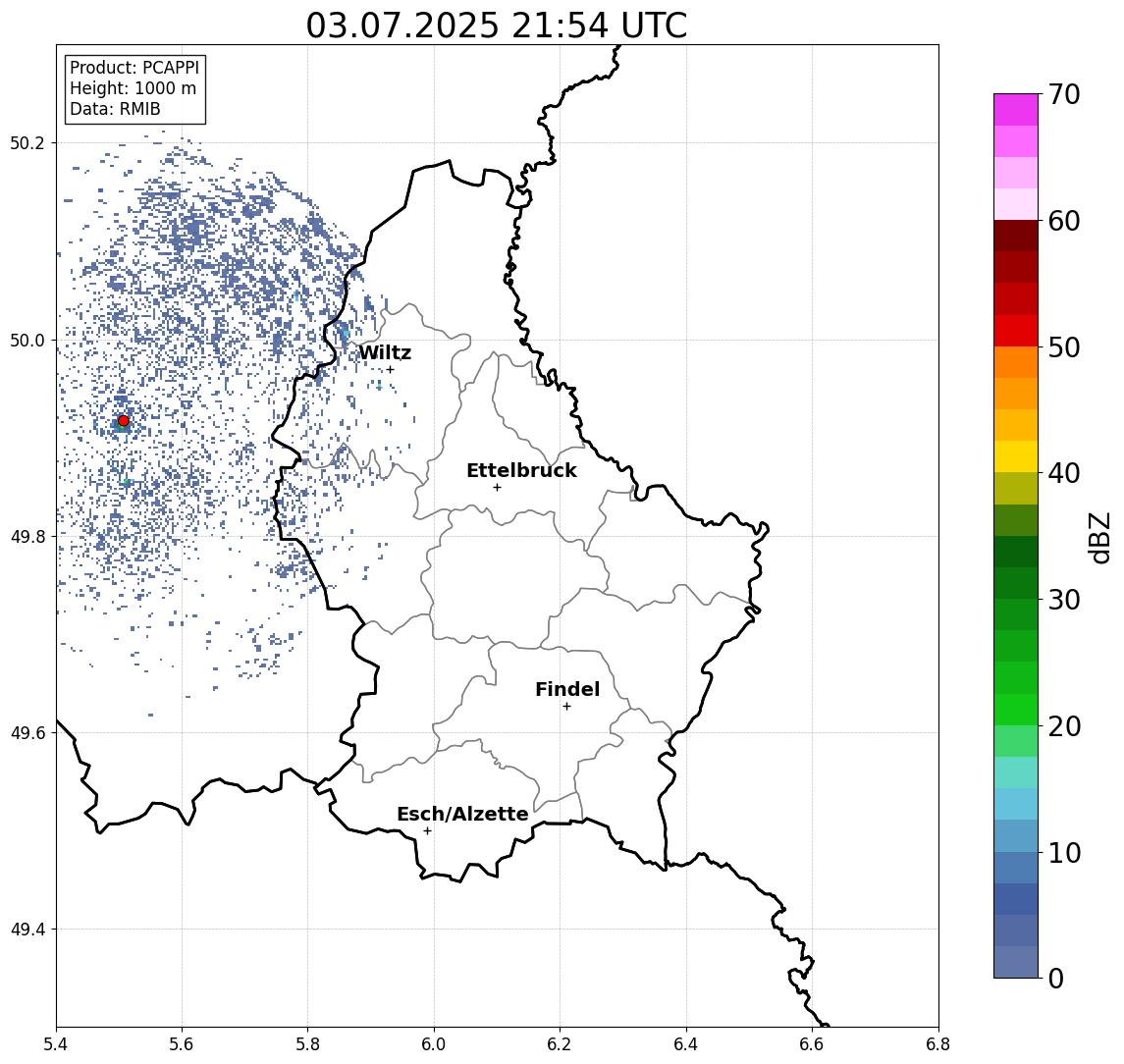Click the lowest slate-blue colorbar segment at 0
Viewport: 1124px width, 1064px height.
pyautogui.click(x=1016, y=962)
